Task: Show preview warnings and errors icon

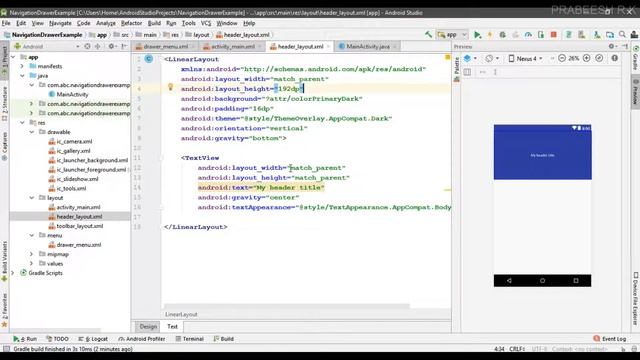Action: [x=615, y=58]
